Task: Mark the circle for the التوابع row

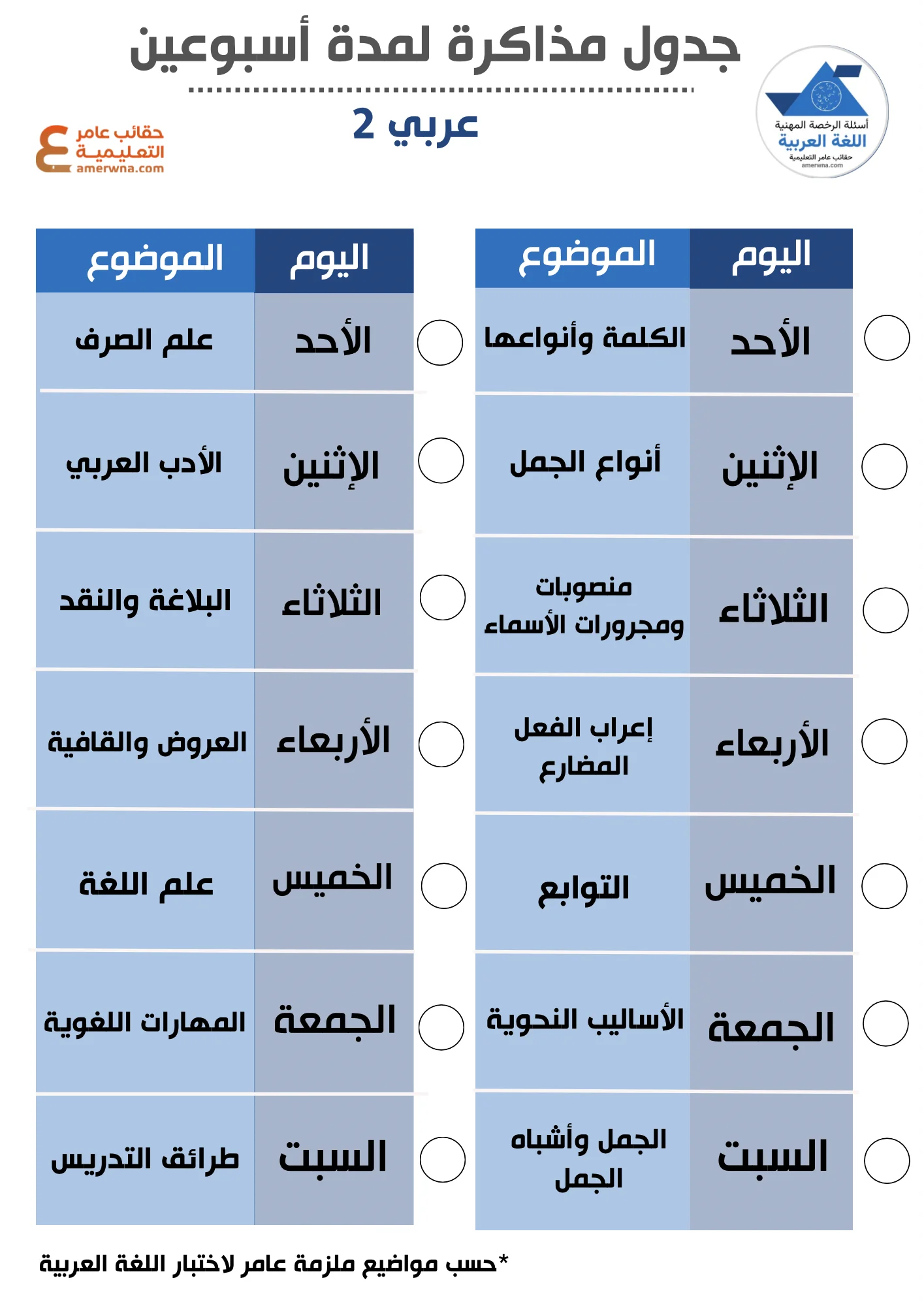Action: pos(884,886)
